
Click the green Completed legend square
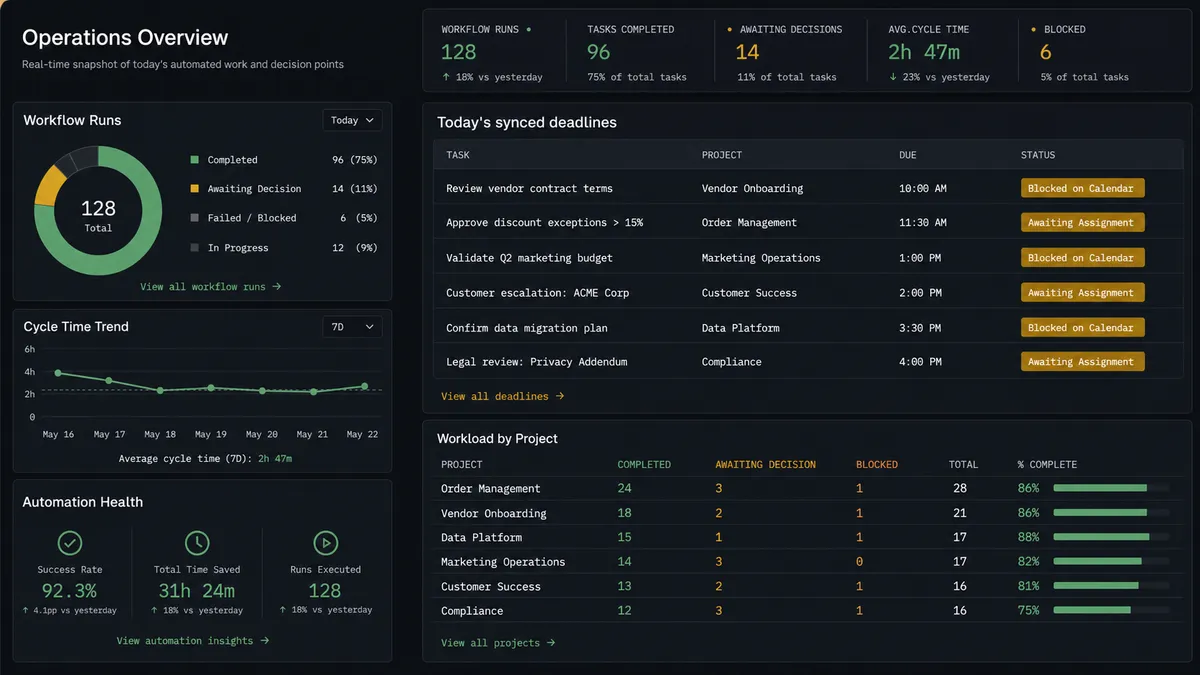[194, 160]
